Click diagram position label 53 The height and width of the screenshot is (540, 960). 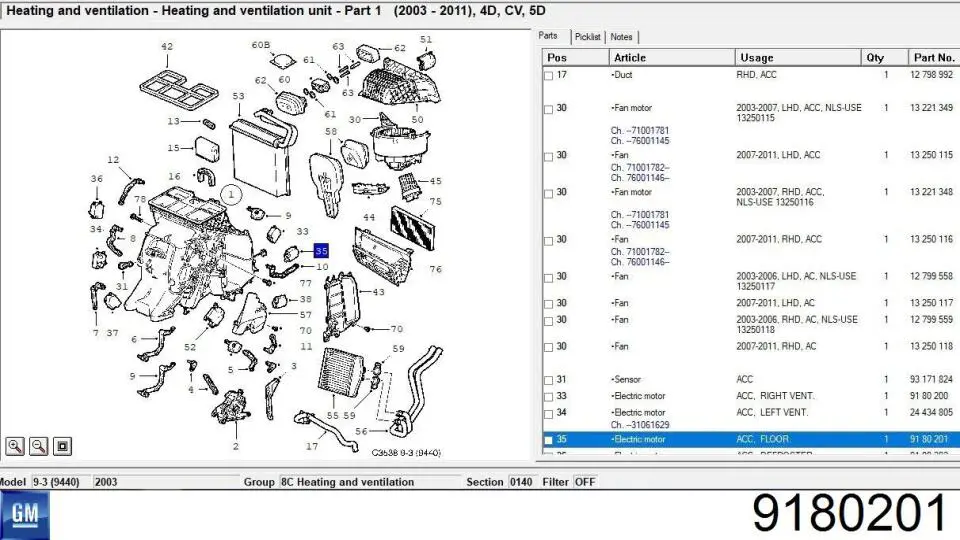coord(238,96)
